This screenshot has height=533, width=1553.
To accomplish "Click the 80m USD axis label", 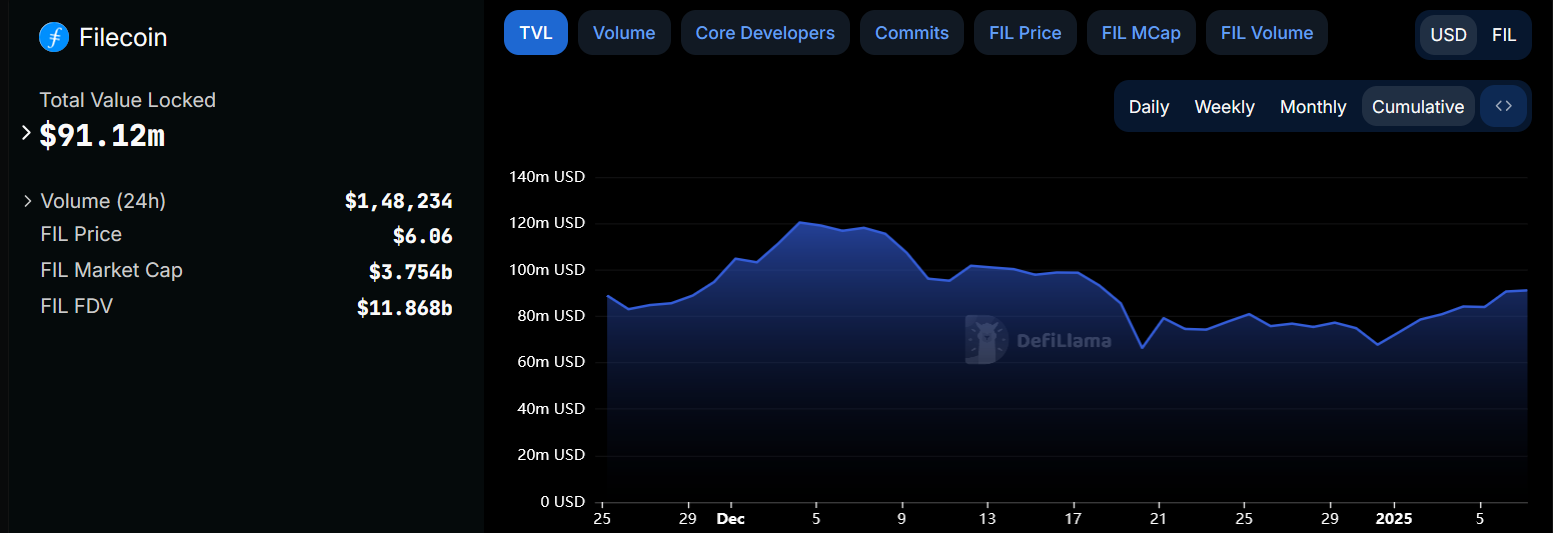I will pyautogui.click(x=551, y=316).
